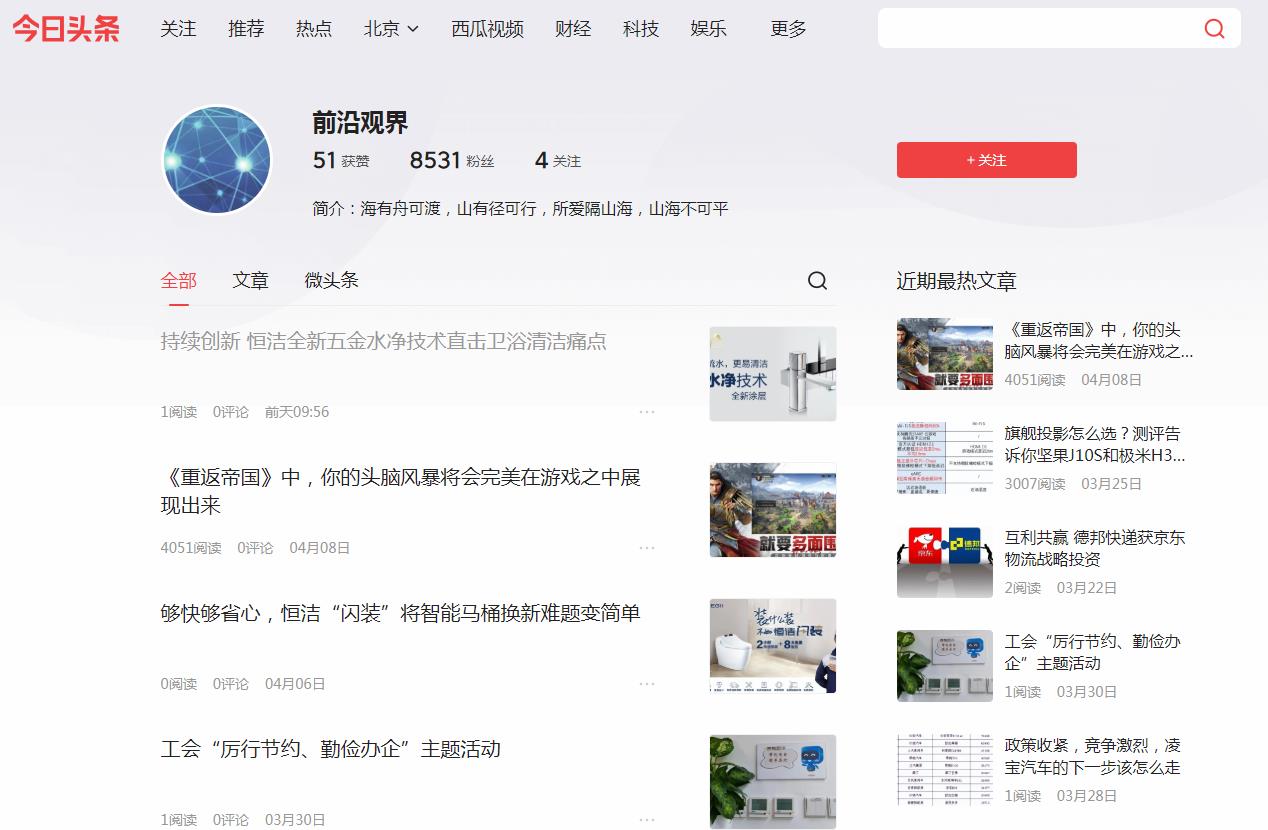Click 0评论 on 够快够省心 article
1268x830 pixels.
click(x=231, y=684)
